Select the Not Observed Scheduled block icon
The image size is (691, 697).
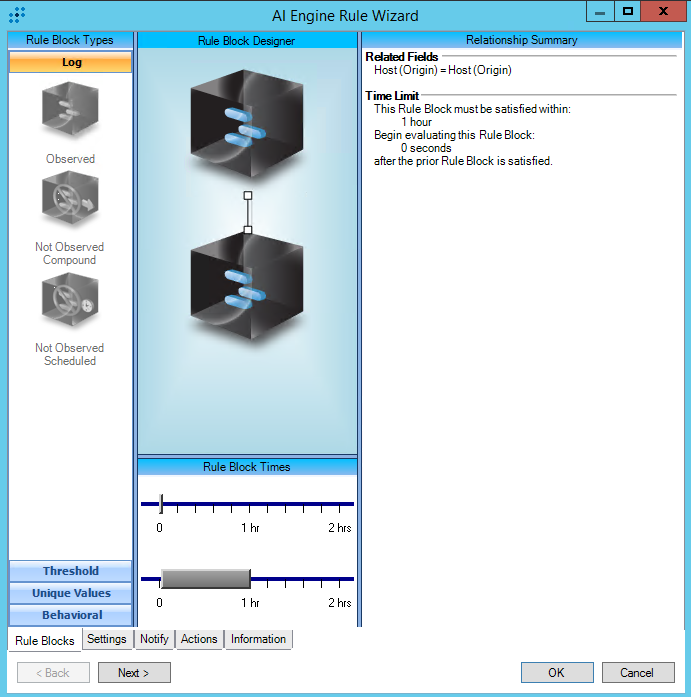tap(70, 304)
